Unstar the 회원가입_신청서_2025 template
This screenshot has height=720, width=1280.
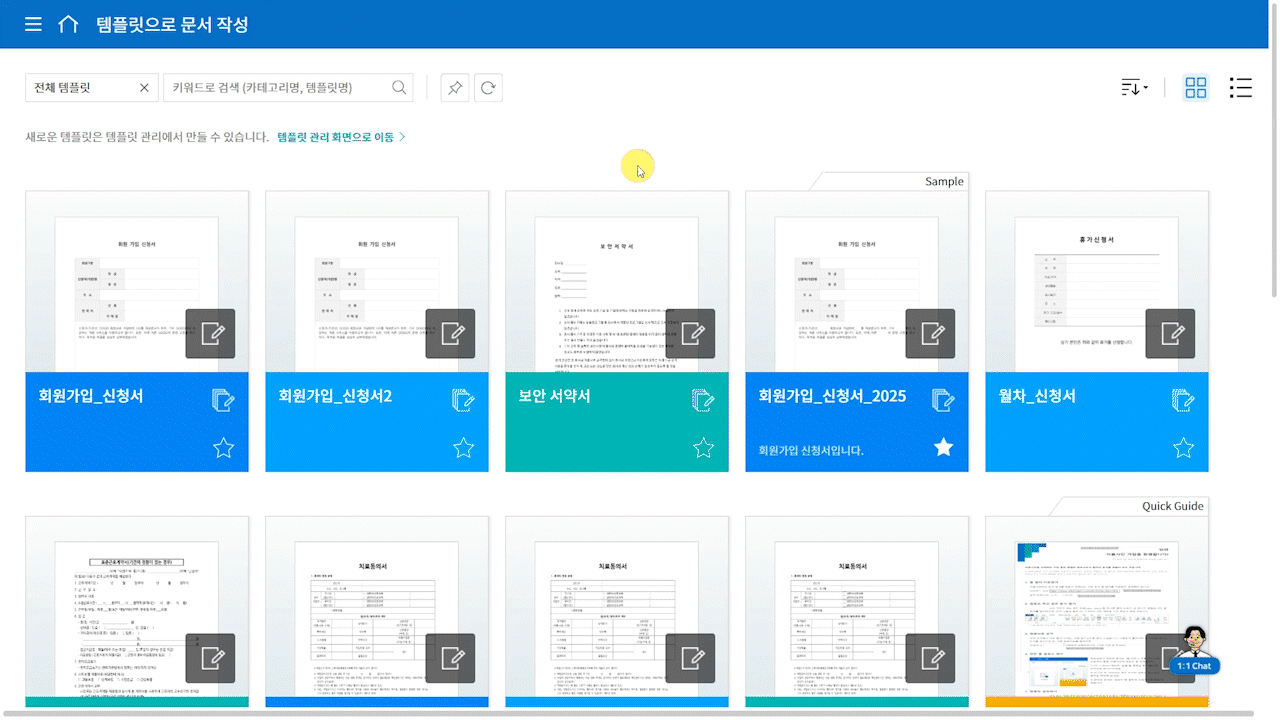[x=944, y=448]
